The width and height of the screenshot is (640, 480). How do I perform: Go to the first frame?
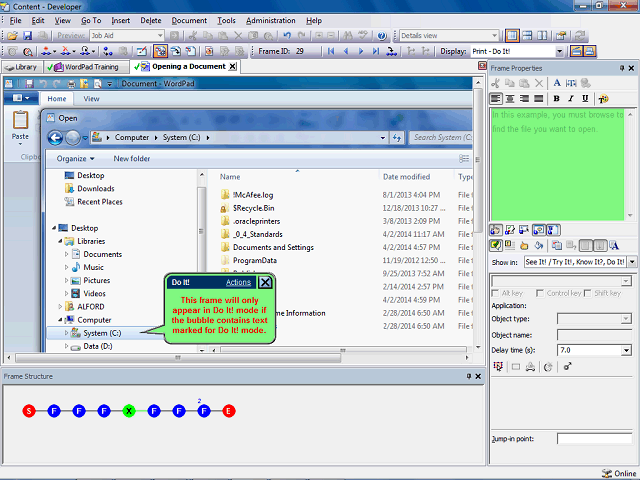[x=331, y=51]
